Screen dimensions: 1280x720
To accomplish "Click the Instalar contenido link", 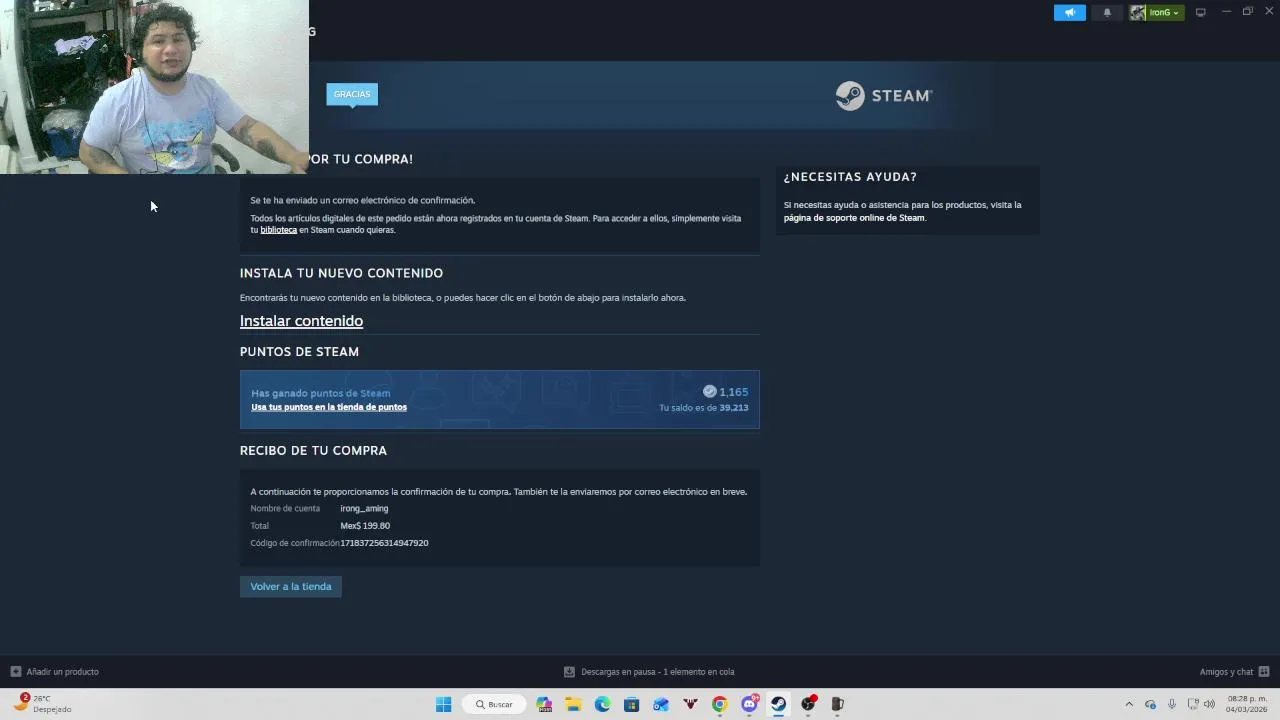I will click(x=301, y=321).
